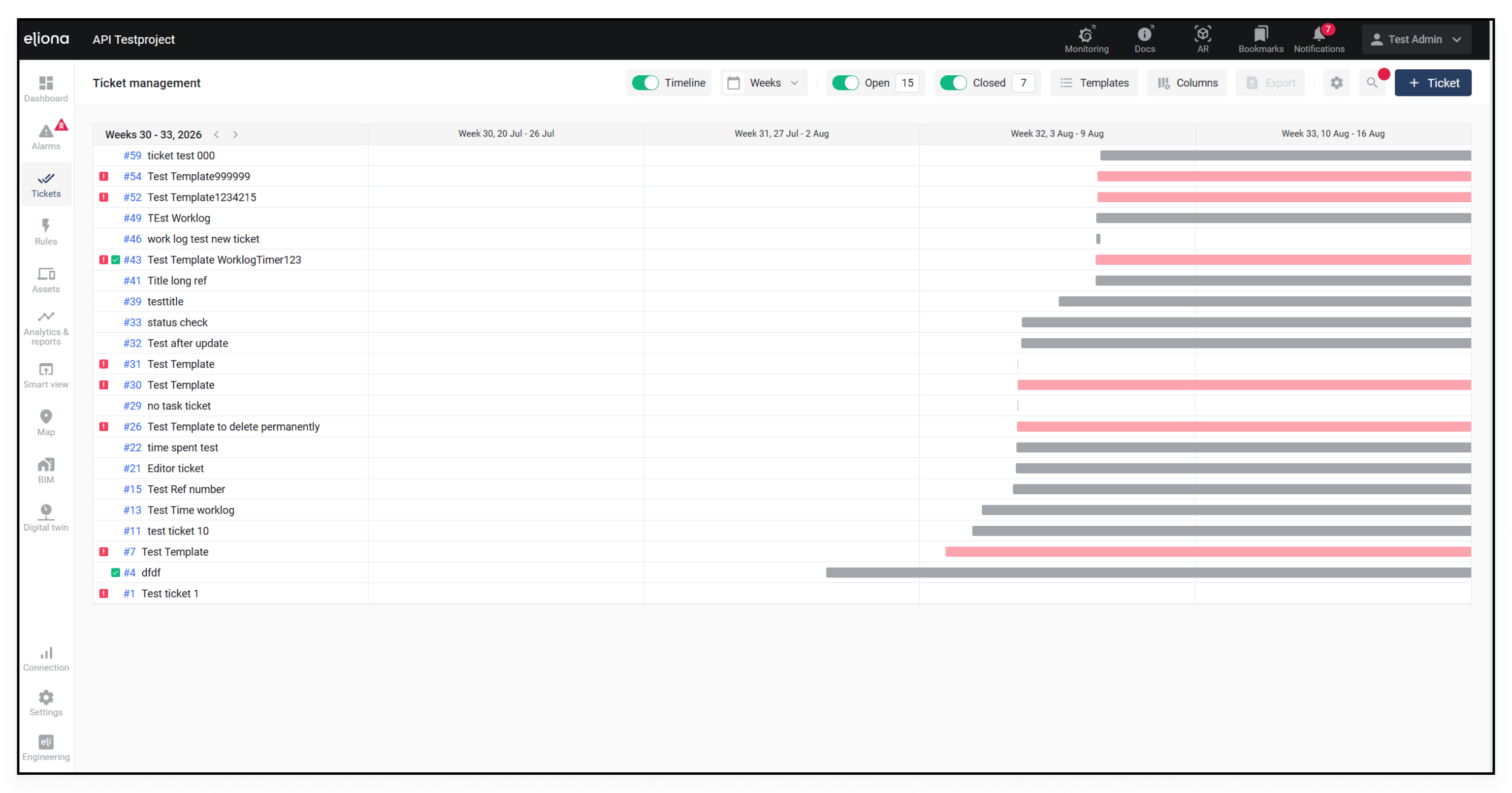Open the BIM sidebar icon
This screenshot has height=793, width=1512.
coord(46,470)
